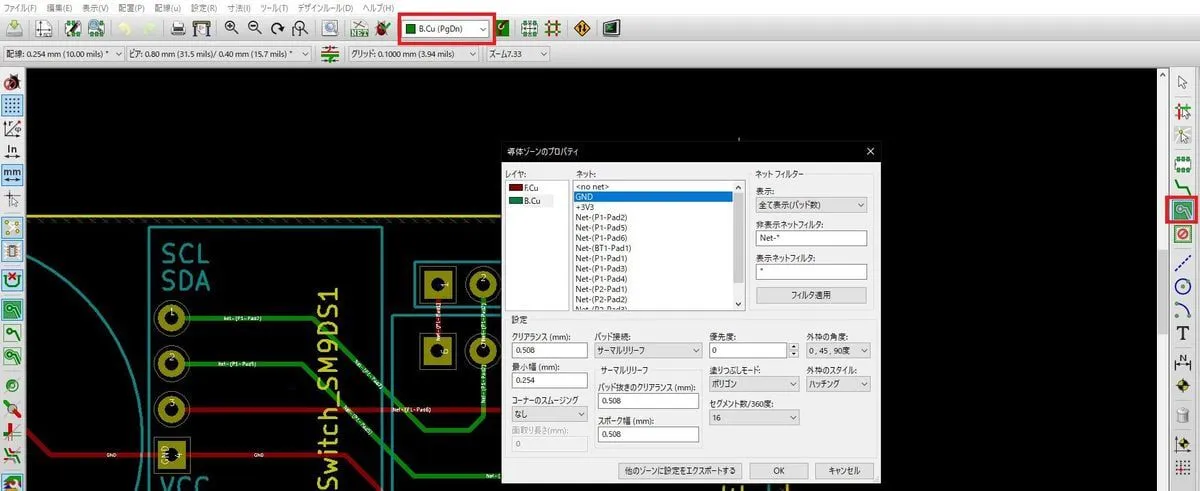Viewport: 1200px width, 491px height.
Task: Run design rules check bug icon
Action: (381, 29)
